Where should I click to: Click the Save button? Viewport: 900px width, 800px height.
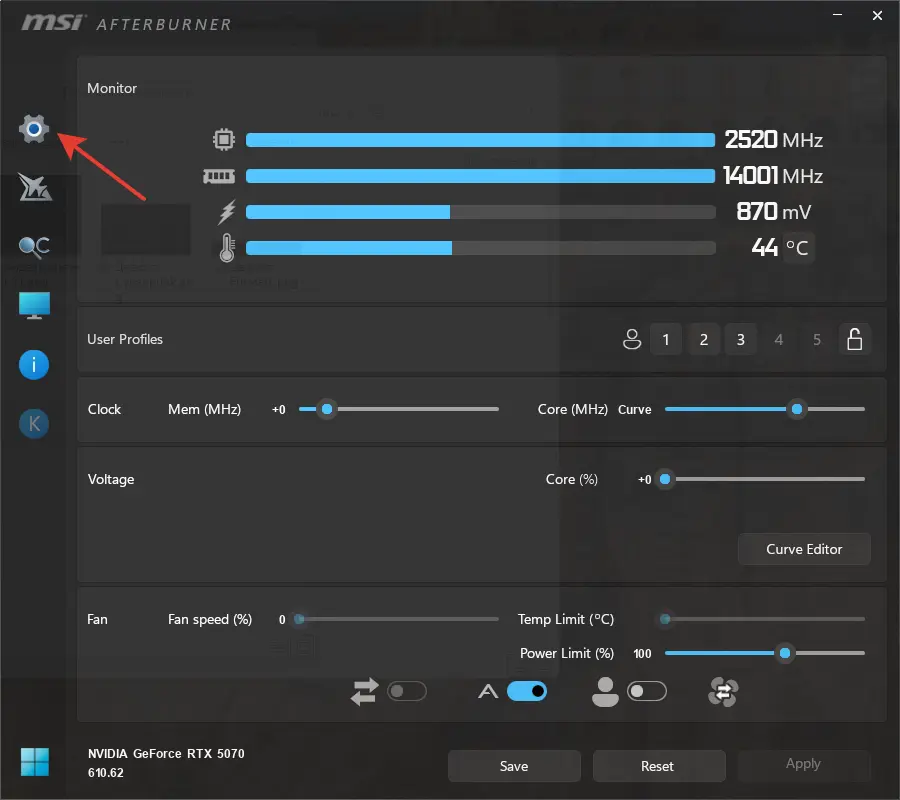(x=514, y=766)
